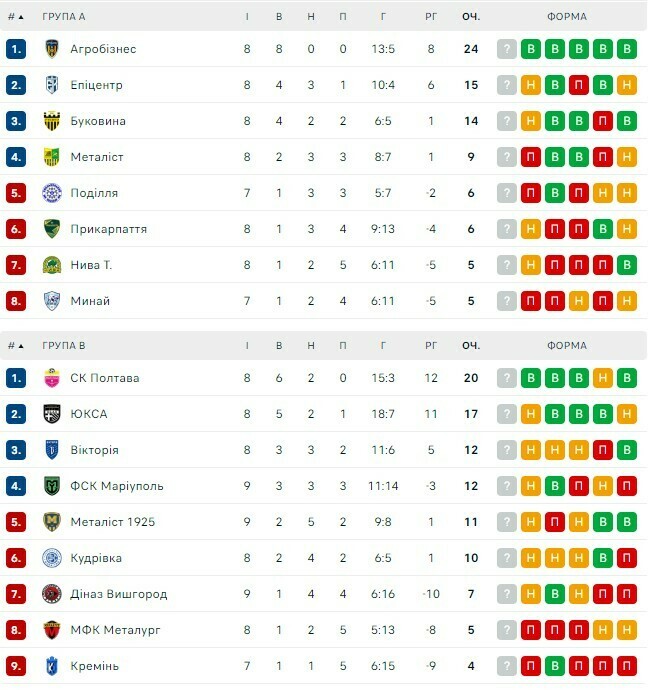Image resolution: width=657 pixels, height=690 pixels.
Task: Open the Епіцентр team page
Action: (96, 85)
